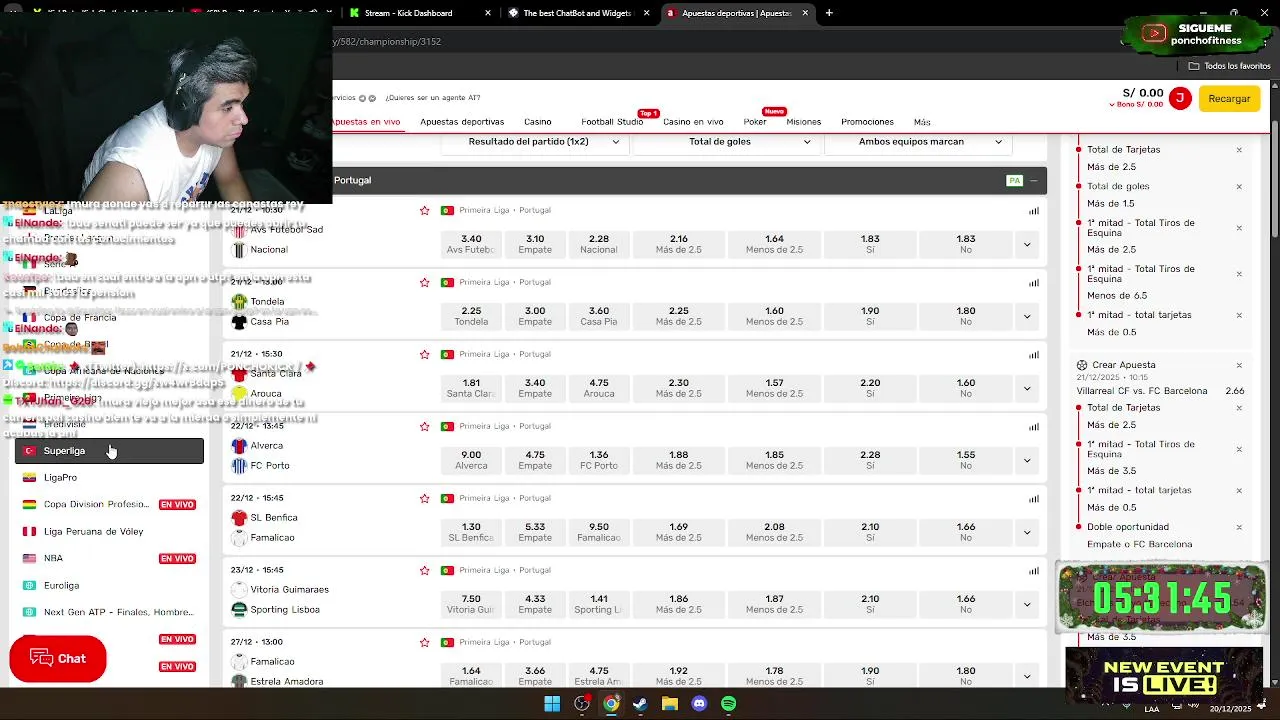1280x720 pixels.
Task: Expand more markets for Santa Clara vs Arouca
Action: point(1027,388)
